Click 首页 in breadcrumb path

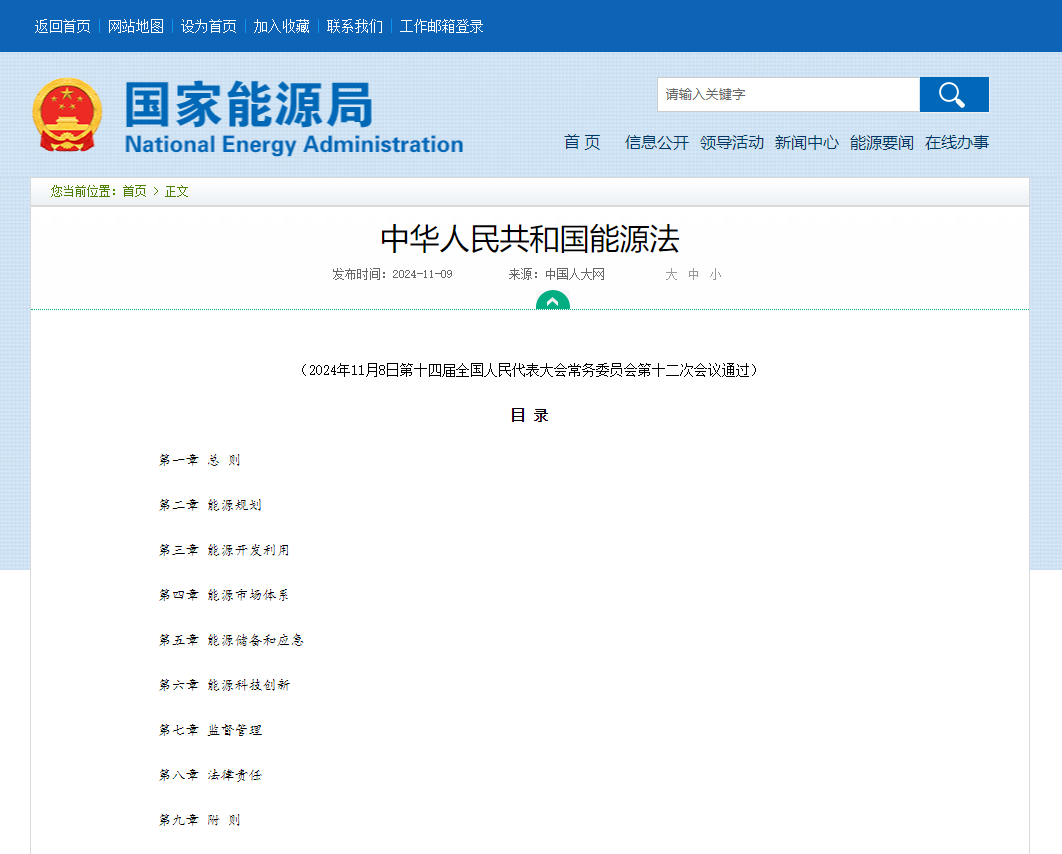pos(134,192)
